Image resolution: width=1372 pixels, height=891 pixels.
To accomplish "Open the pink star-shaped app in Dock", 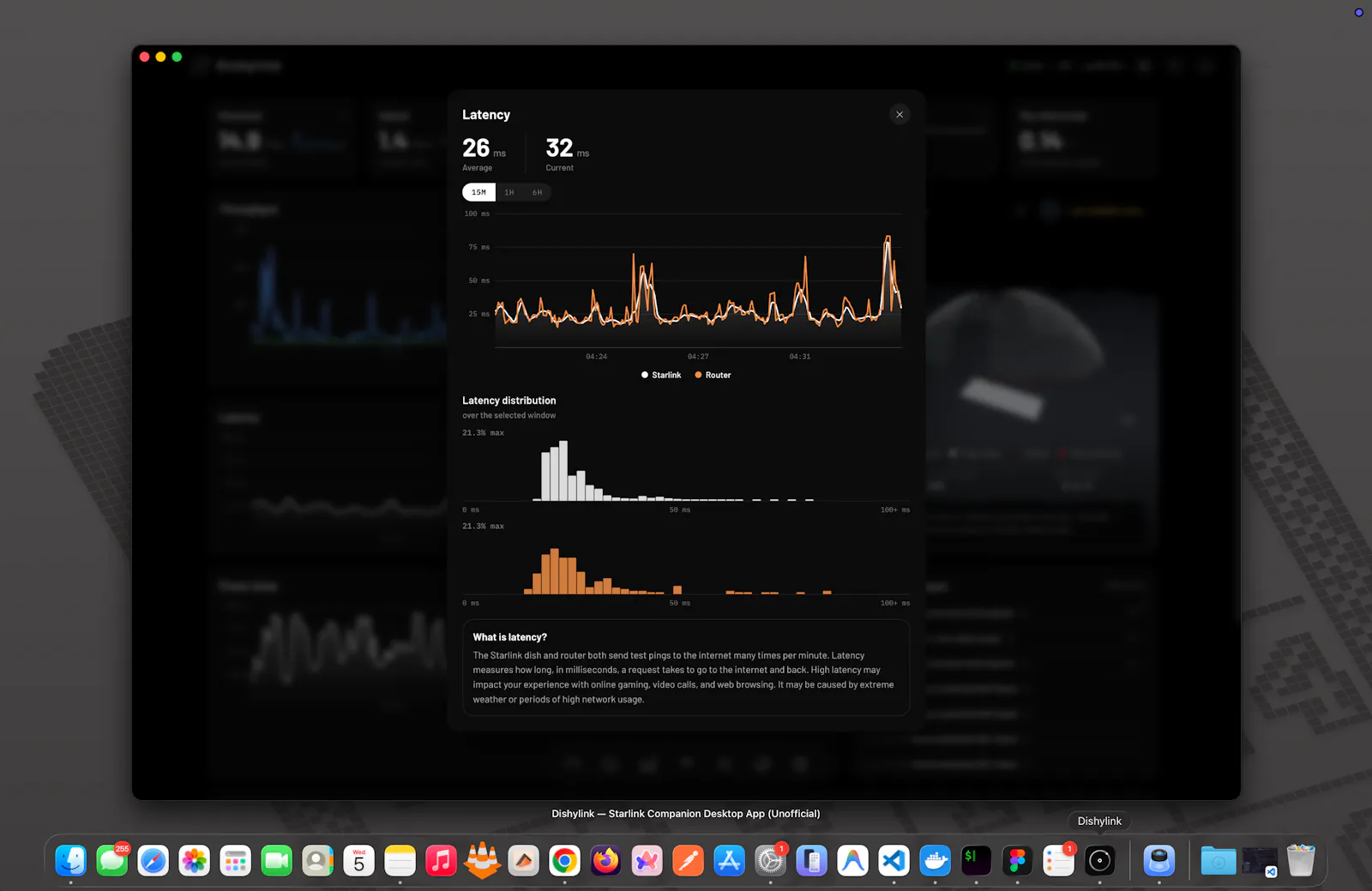I will pos(647,860).
